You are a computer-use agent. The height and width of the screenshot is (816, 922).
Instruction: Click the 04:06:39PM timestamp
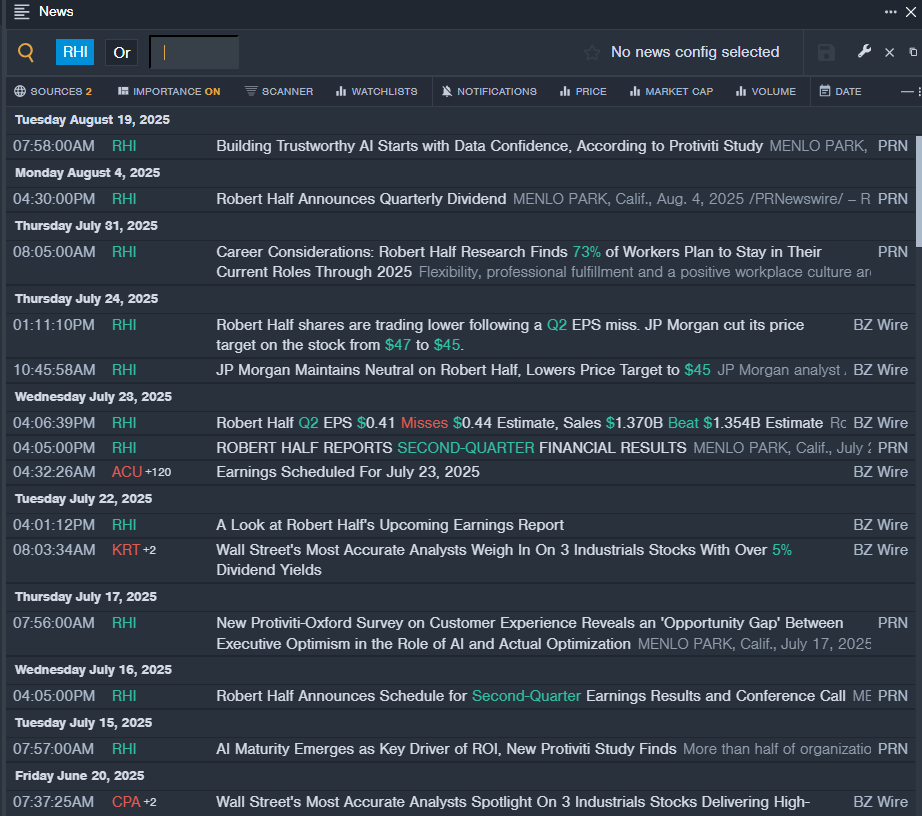[x=54, y=423]
